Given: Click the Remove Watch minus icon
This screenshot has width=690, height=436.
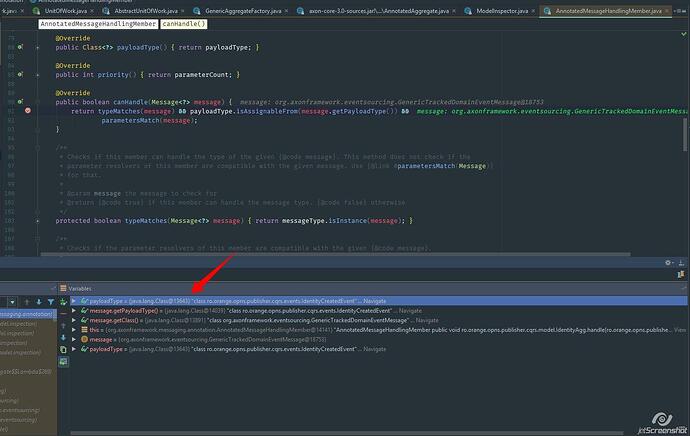Looking at the screenshot, I should point(63,314).
